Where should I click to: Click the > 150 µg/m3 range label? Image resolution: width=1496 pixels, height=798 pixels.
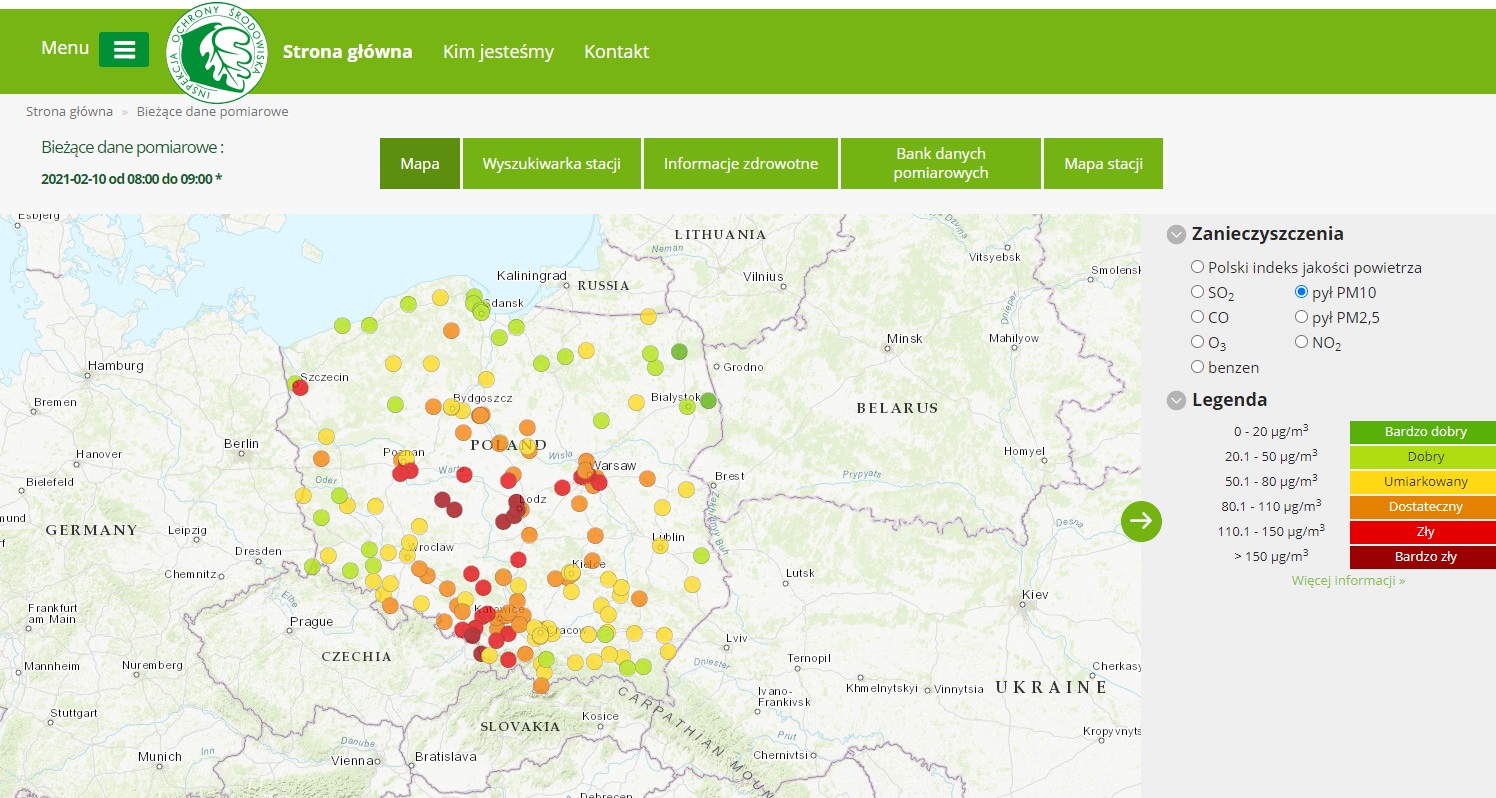point(1270,556)
